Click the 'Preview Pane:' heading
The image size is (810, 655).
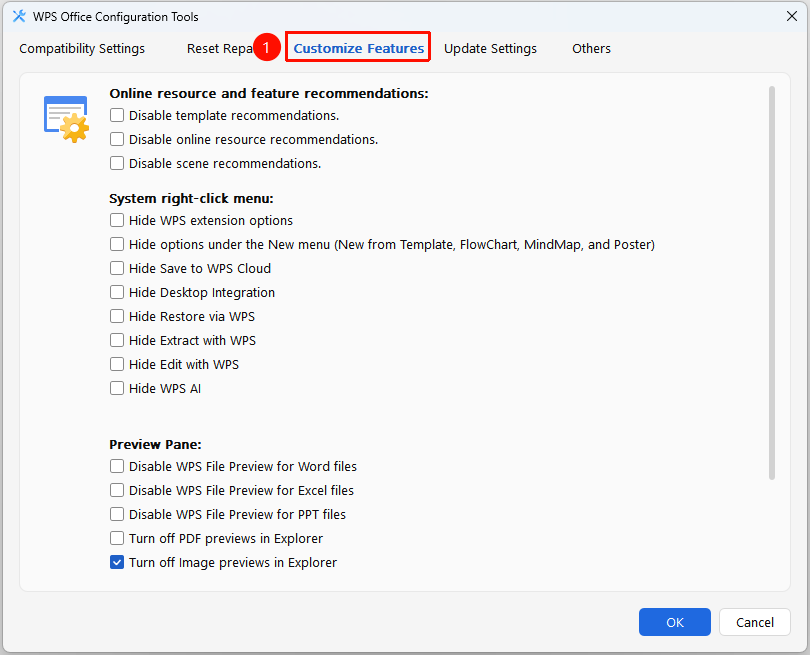click(x=155, y=445)
